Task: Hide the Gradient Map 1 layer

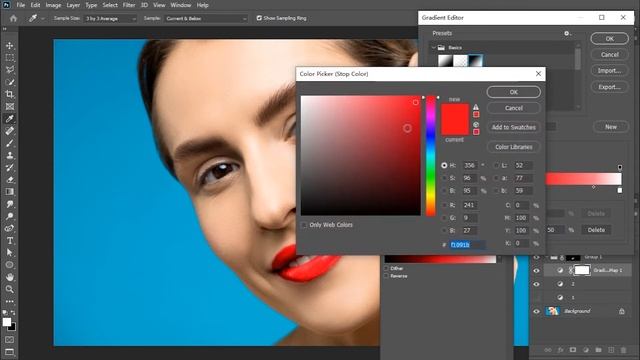Action: point(536,270)
